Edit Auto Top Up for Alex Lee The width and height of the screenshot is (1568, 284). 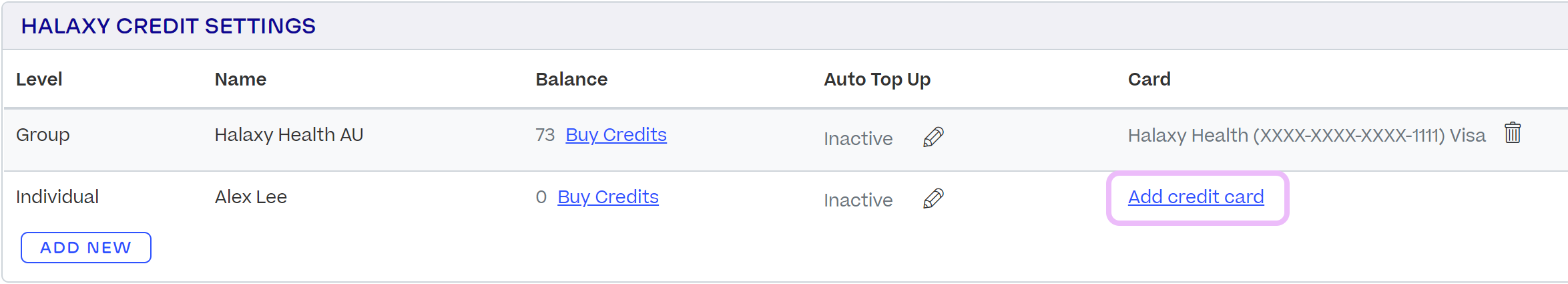click(x=933, y=198)
